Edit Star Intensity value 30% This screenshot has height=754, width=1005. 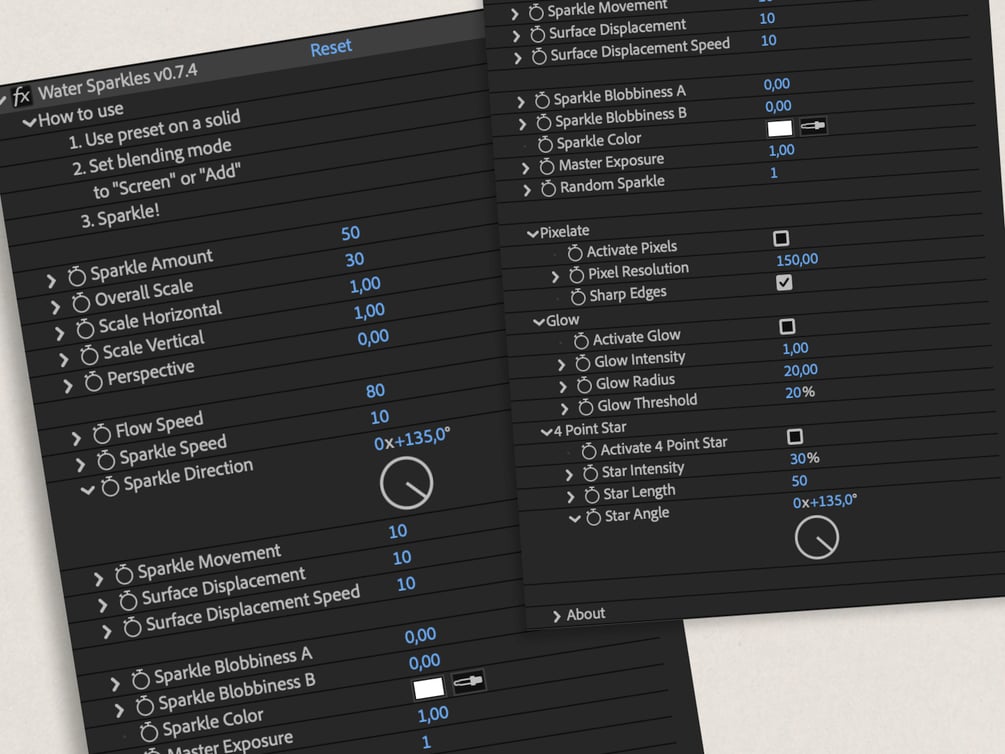[x=804, y=458]
